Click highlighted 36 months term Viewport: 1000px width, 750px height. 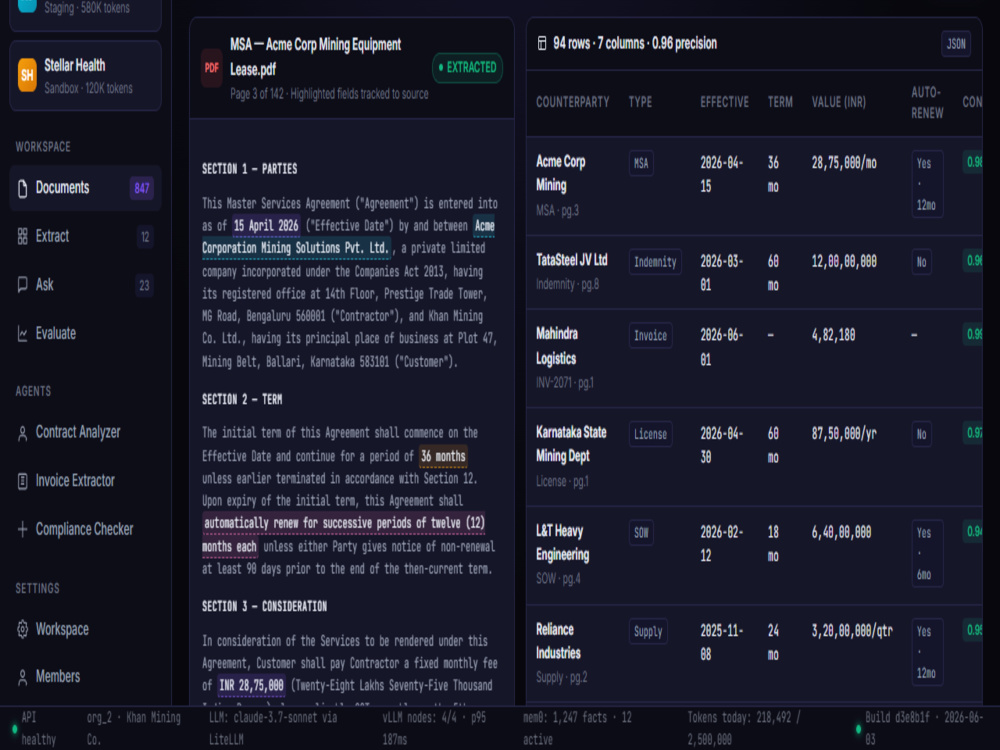pyautogui.click(x=443, y=456)
